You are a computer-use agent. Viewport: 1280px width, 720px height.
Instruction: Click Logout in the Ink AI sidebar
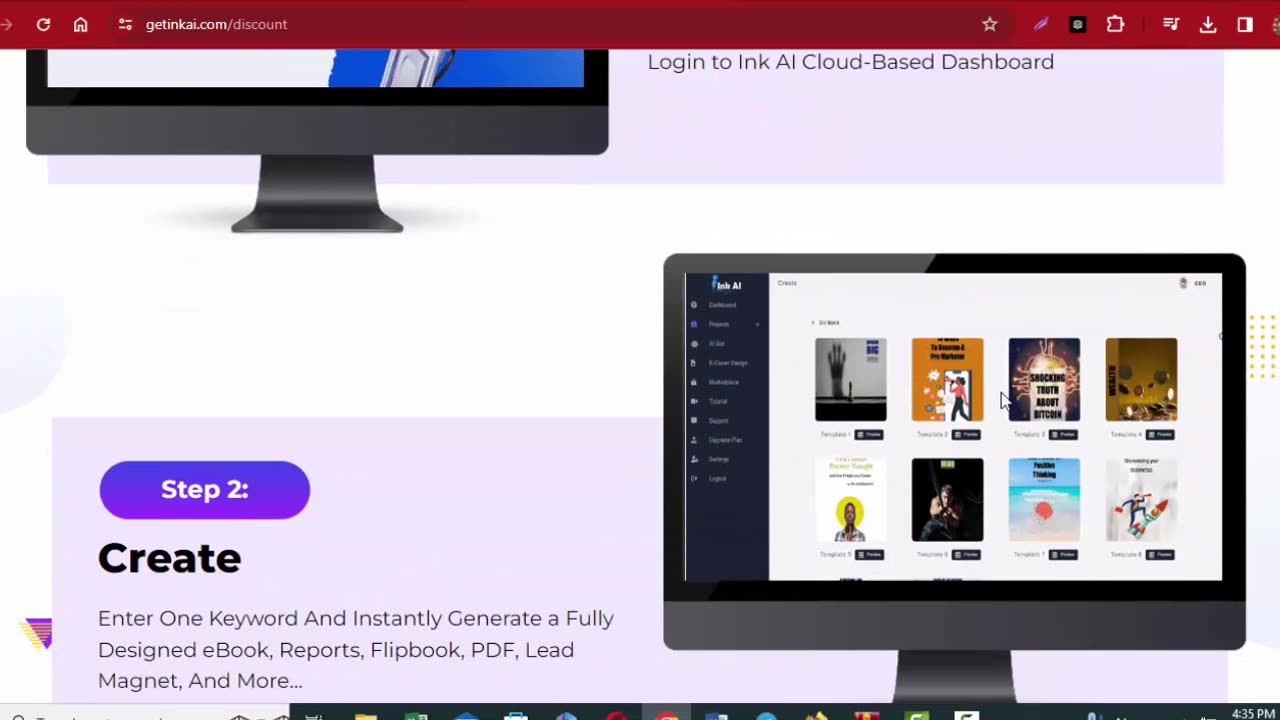[717, 479]
